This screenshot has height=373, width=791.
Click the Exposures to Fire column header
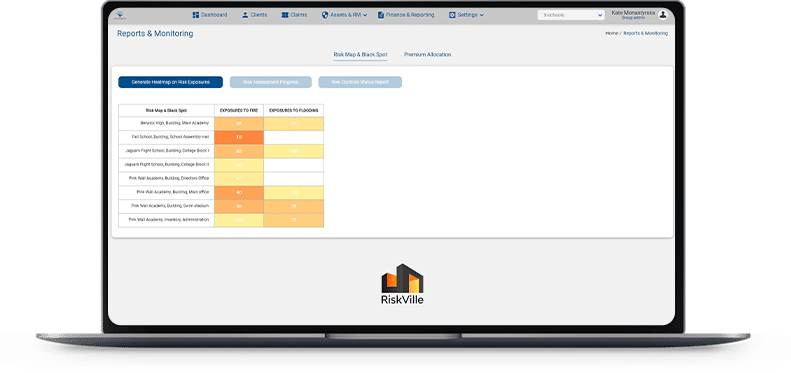click(x=239, y=111)
